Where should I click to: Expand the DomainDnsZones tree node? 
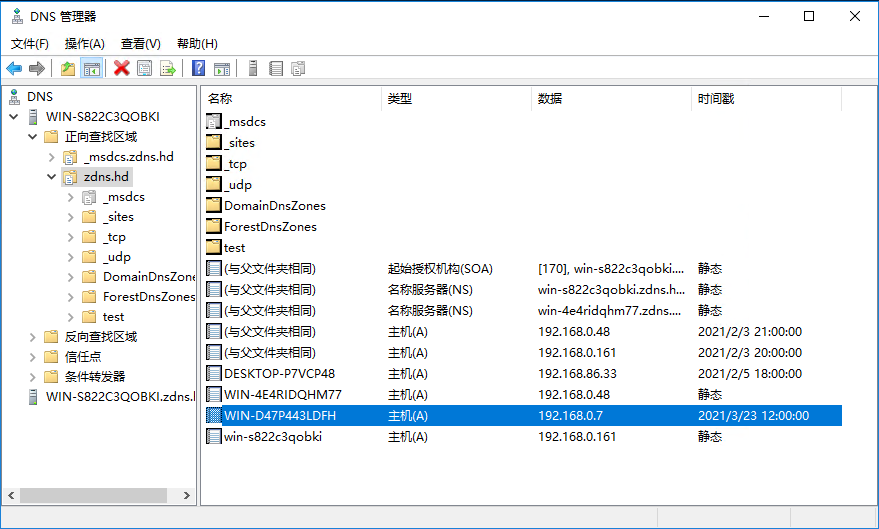click(x=71, y=277)
